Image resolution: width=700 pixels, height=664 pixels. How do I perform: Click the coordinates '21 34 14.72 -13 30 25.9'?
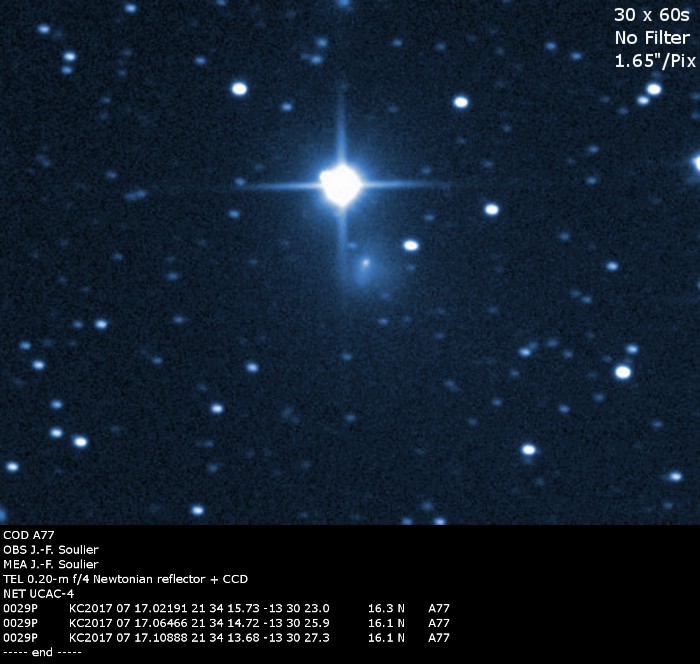pos(261,623)
